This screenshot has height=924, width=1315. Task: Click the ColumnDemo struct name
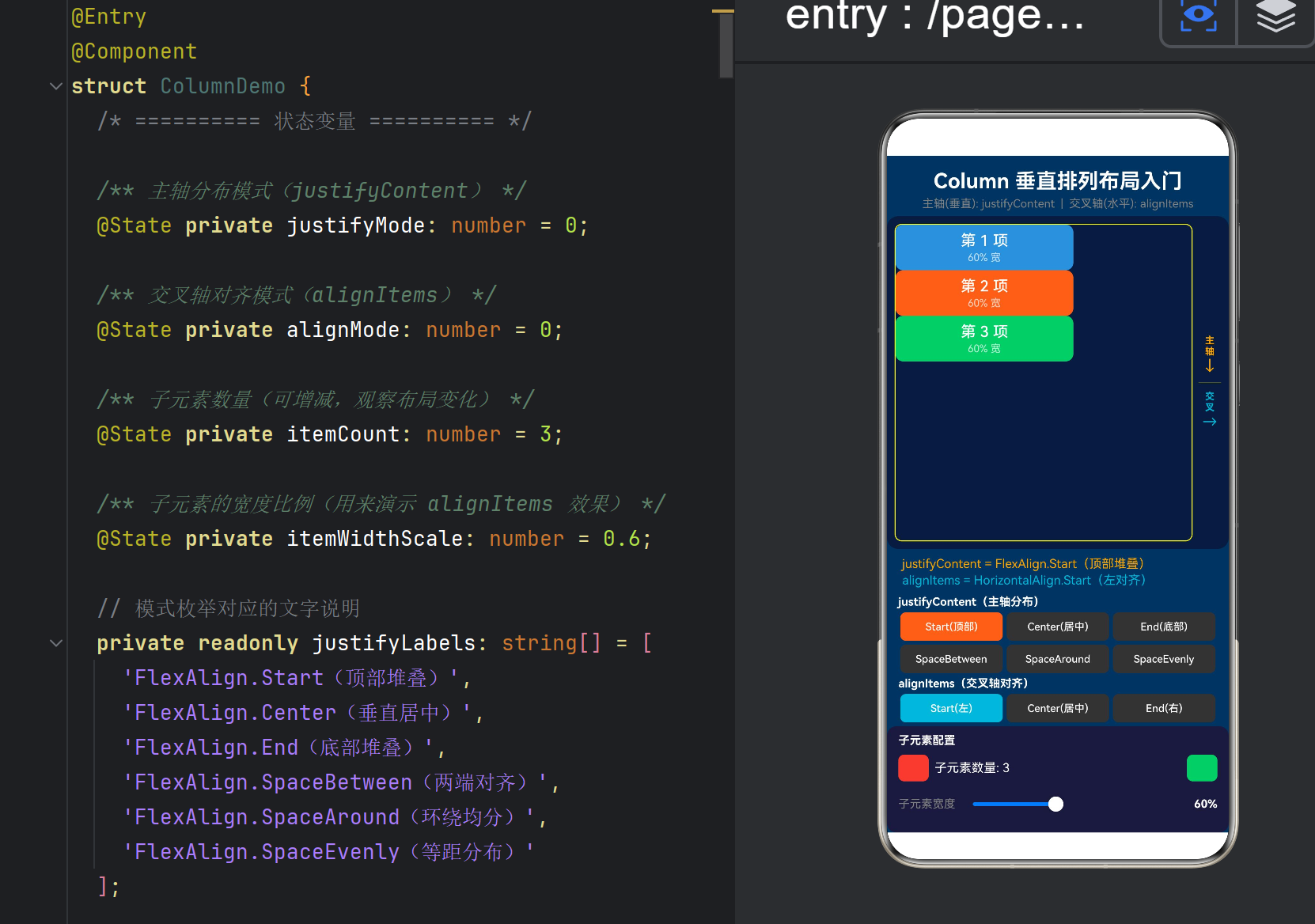(x=223, y=86)
